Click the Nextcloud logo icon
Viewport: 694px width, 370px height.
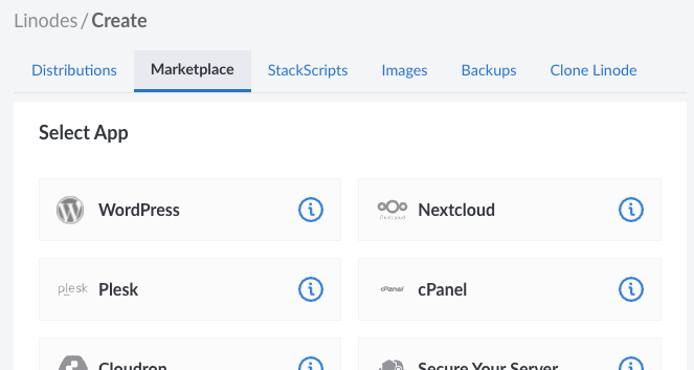click(392, 210)
